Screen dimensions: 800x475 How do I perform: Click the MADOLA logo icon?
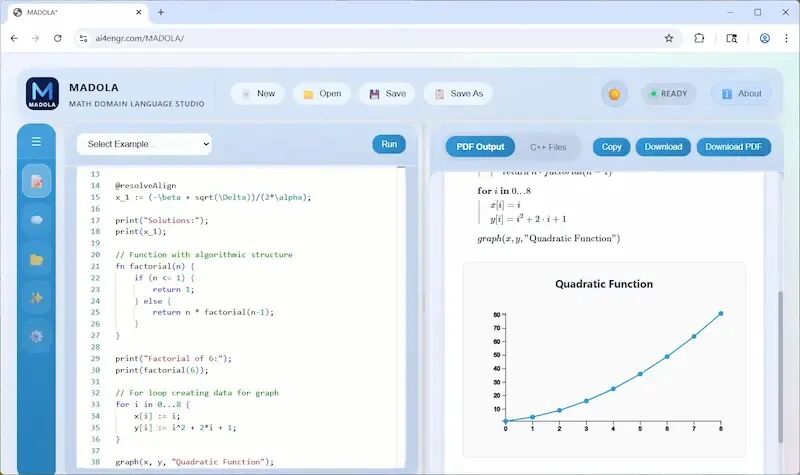[42, 93]
